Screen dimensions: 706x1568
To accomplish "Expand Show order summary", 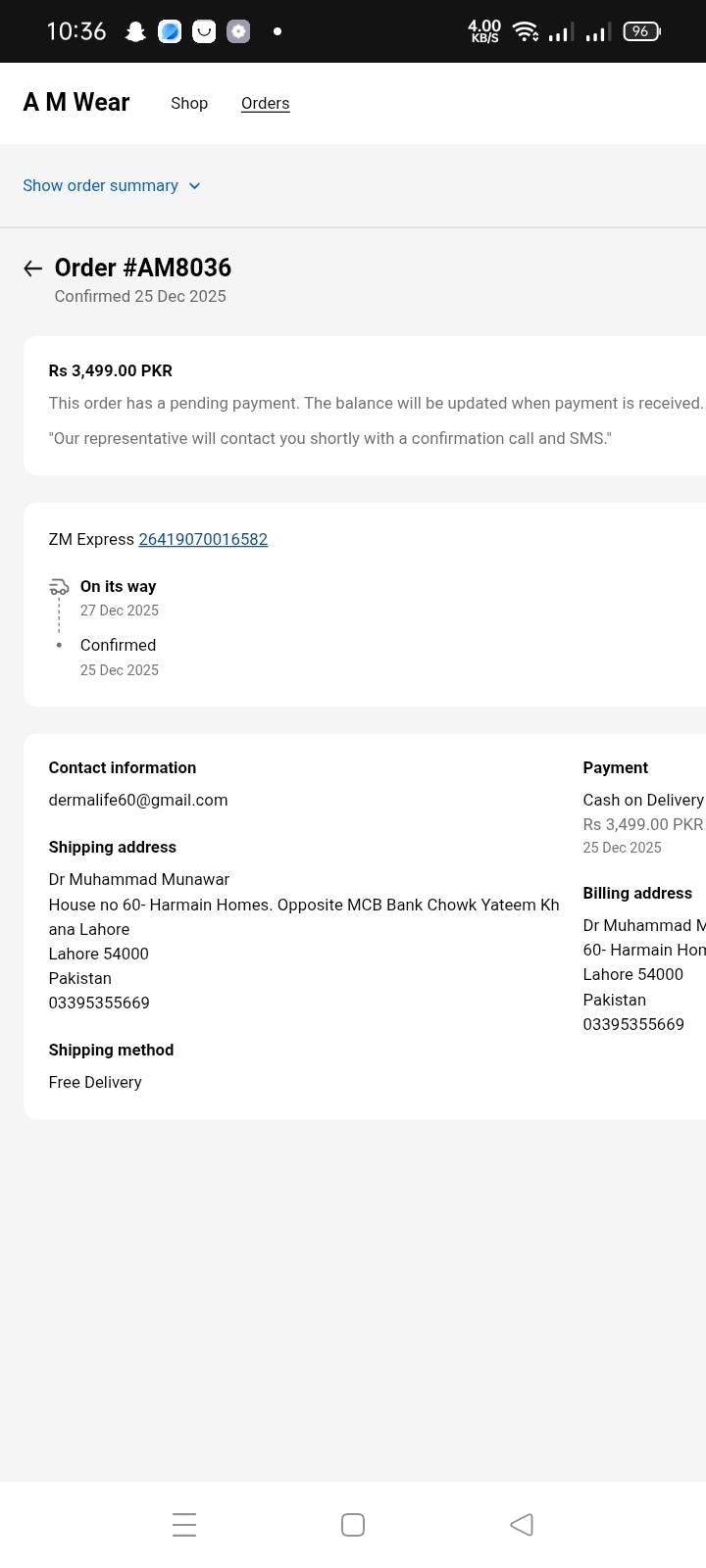I will (100, 186).
